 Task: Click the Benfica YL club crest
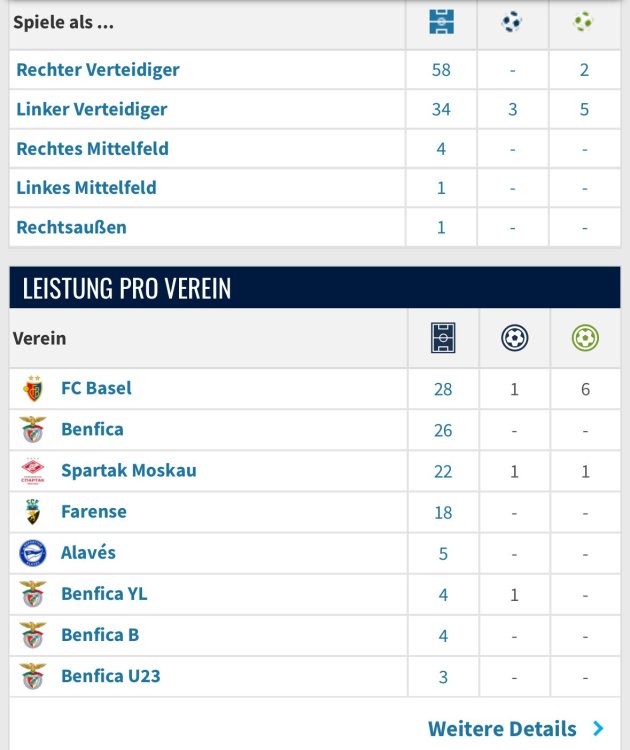[x=33, y=594]
